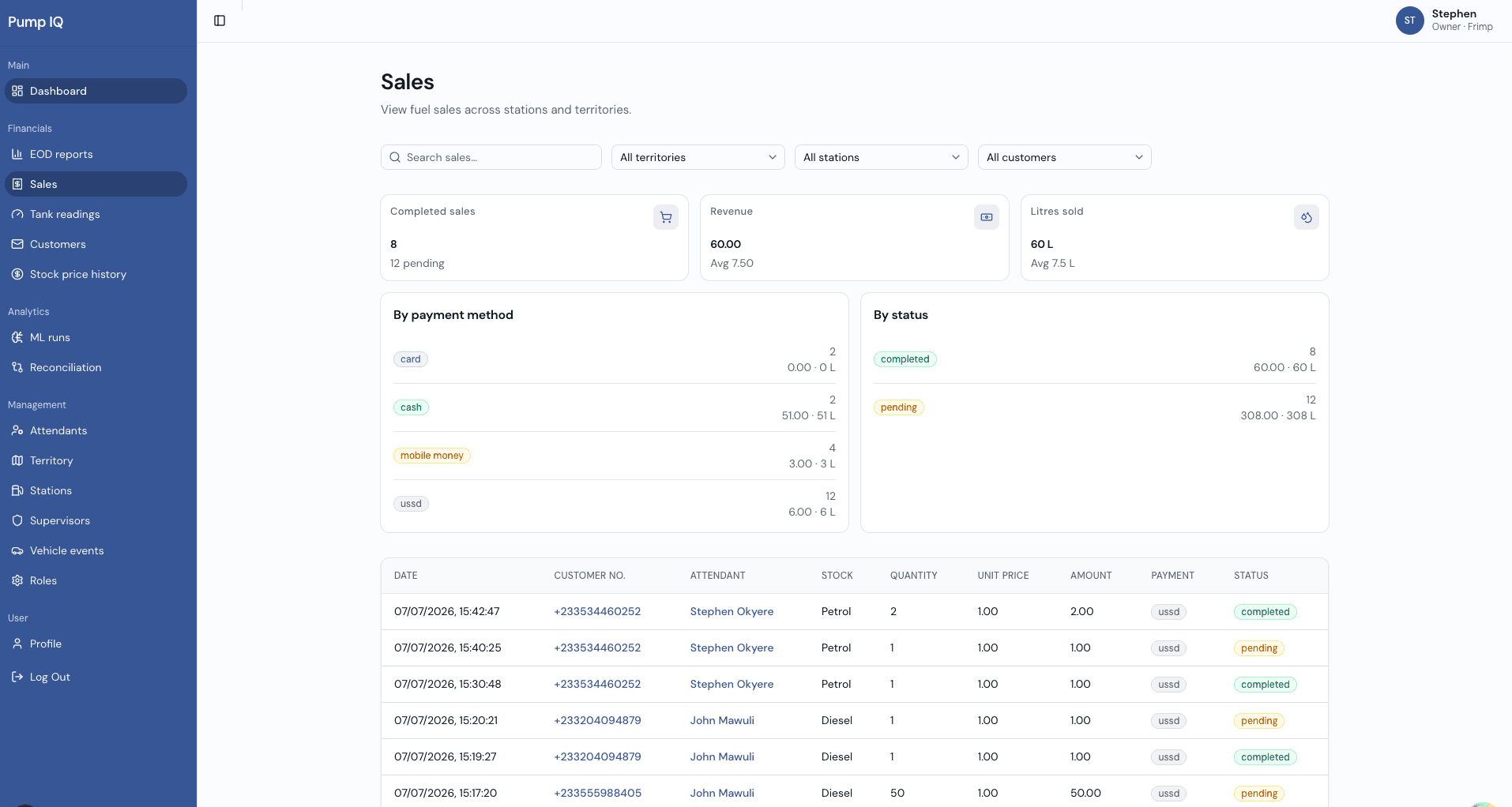Open the All stations dropdown
Screen dimensions: 1512x807
pyautogui.click(x=881, y=157)
